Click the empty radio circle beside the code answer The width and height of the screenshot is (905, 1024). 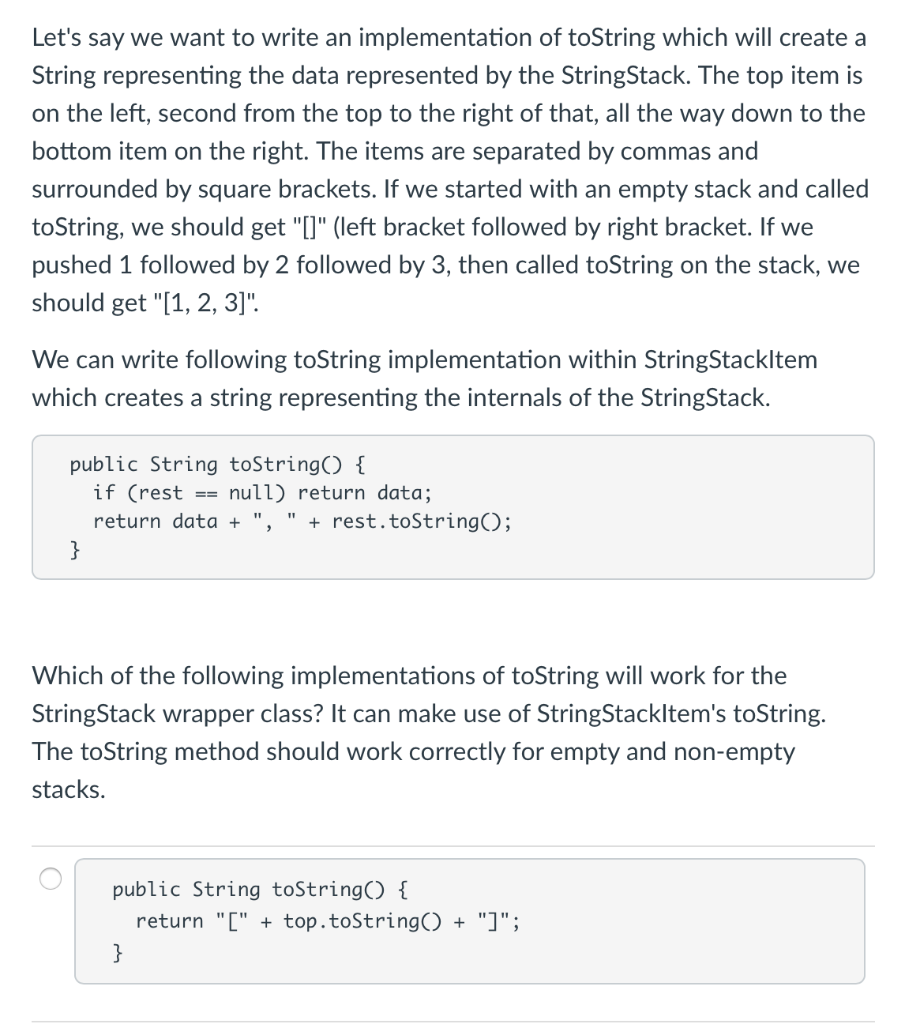(x=49, y=879)
